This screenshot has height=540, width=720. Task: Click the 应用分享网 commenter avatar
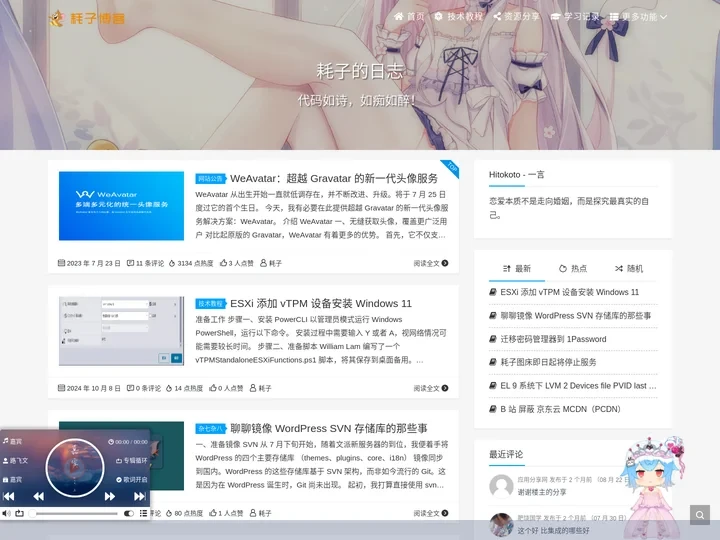tap(501, 486)
